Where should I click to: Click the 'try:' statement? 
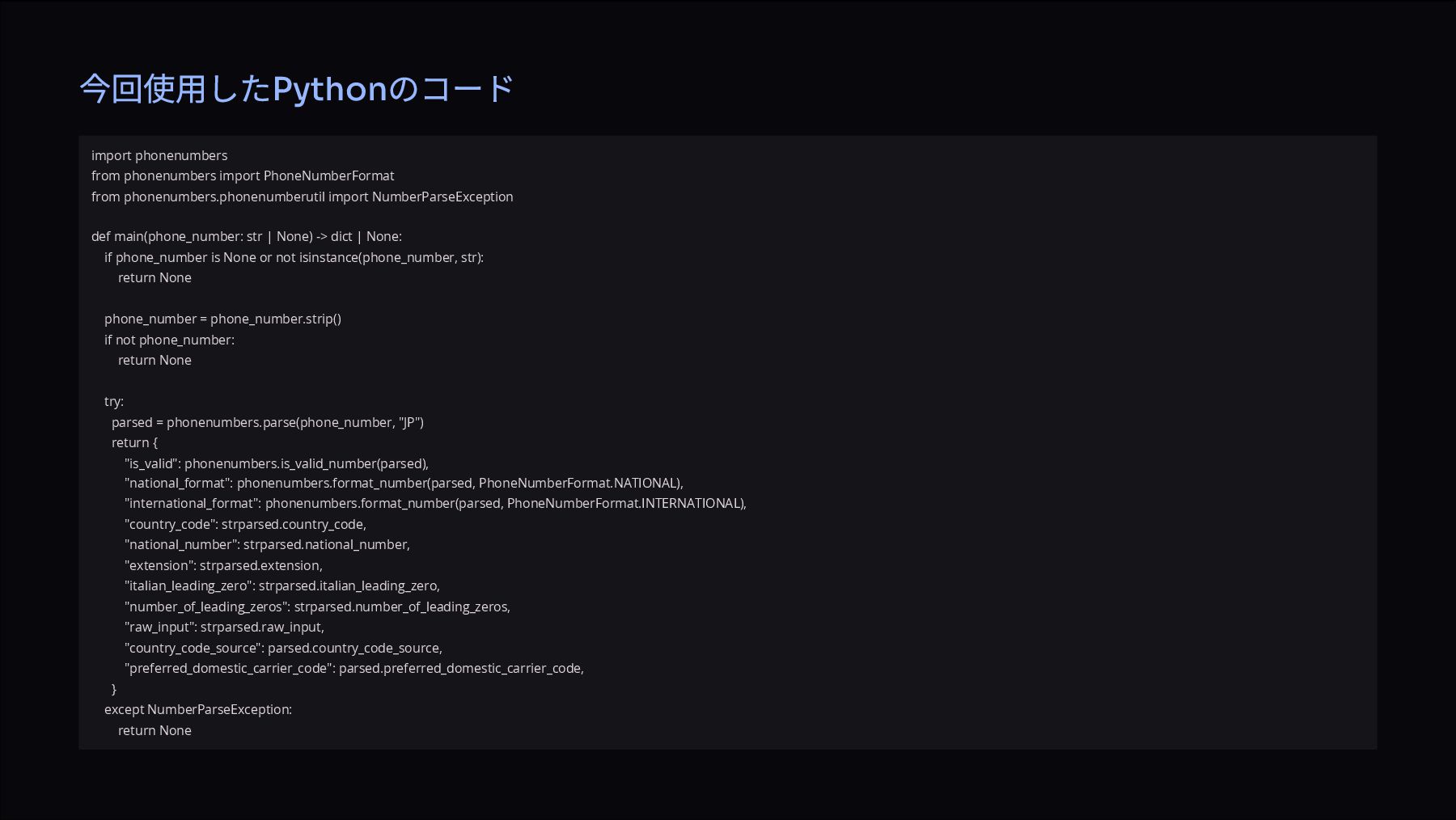coord(114,401)
